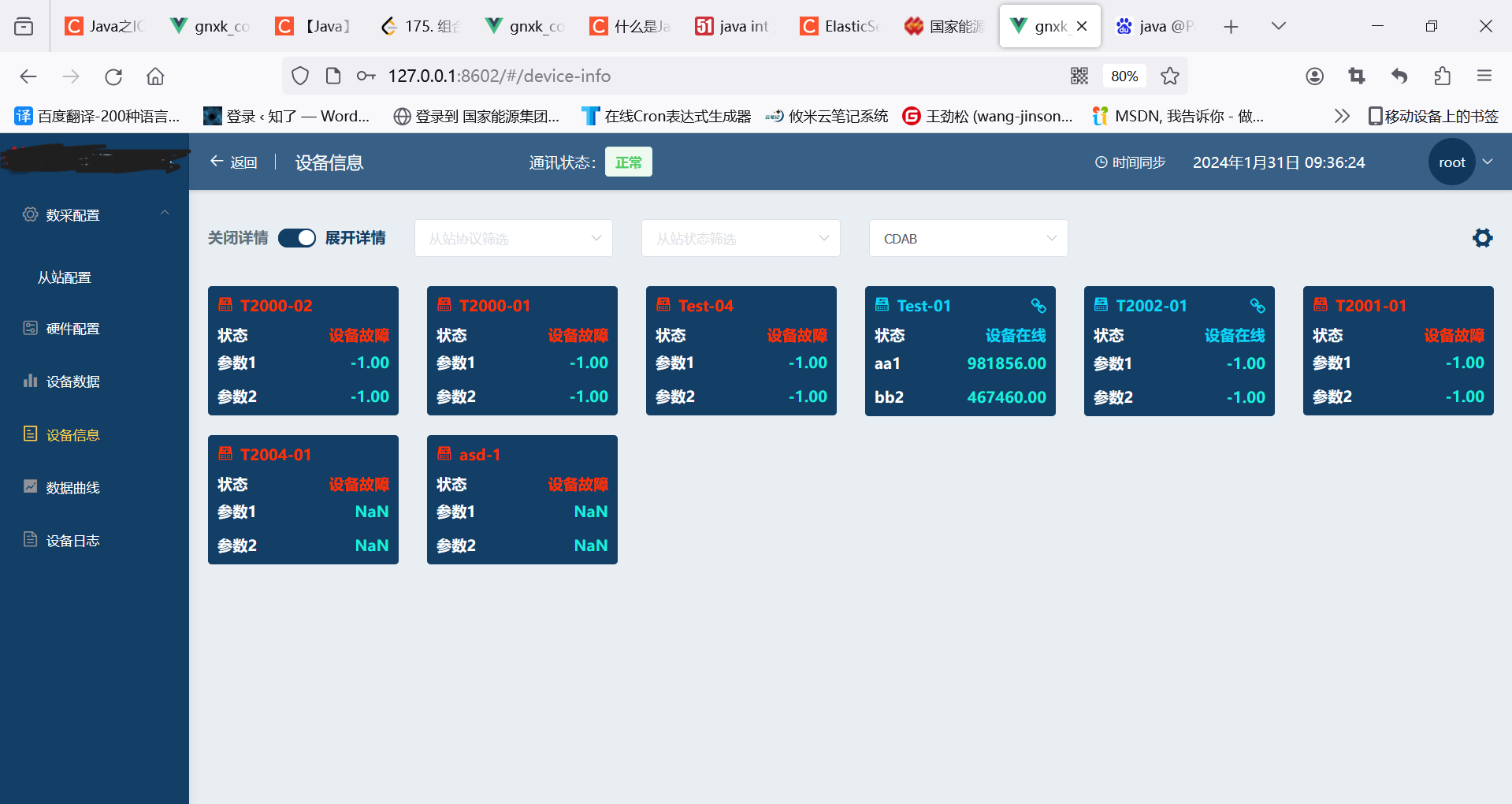
Task: Click the browser reload button
Action: pos(113,76)
